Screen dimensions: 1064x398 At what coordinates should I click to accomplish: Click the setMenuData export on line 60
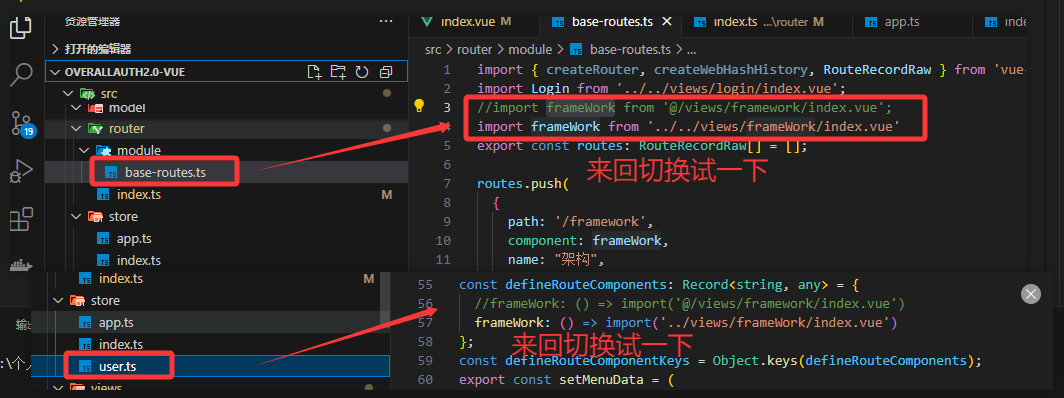tap(567, 380)
